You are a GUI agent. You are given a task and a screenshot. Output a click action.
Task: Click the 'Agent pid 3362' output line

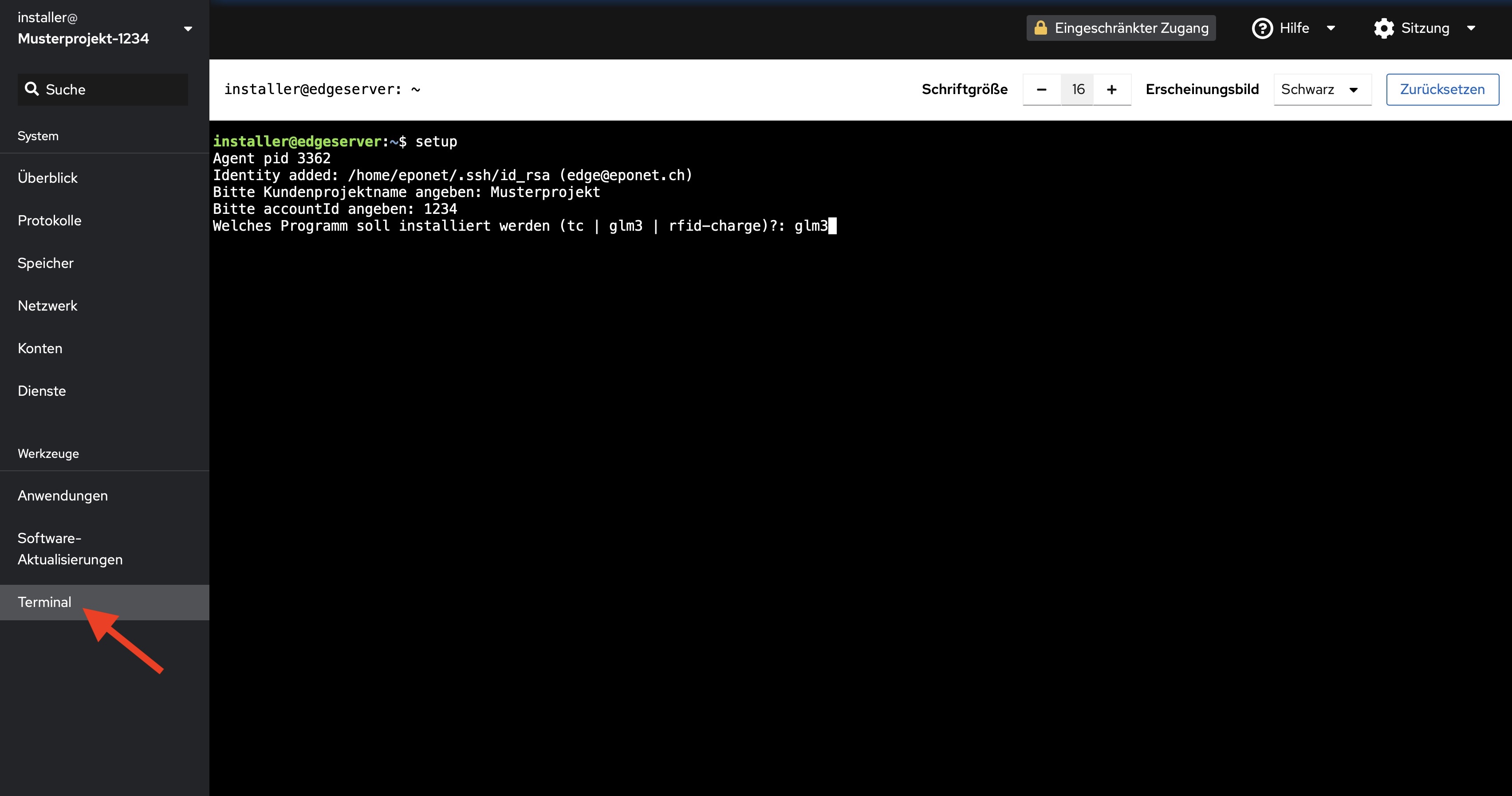pyautogui.click(x=272, y=158)
